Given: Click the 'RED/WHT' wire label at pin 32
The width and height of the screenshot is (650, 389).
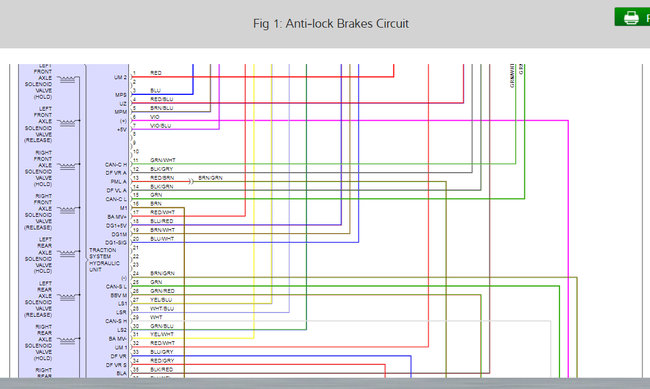Looking at the screenshot, I should 162,343.
